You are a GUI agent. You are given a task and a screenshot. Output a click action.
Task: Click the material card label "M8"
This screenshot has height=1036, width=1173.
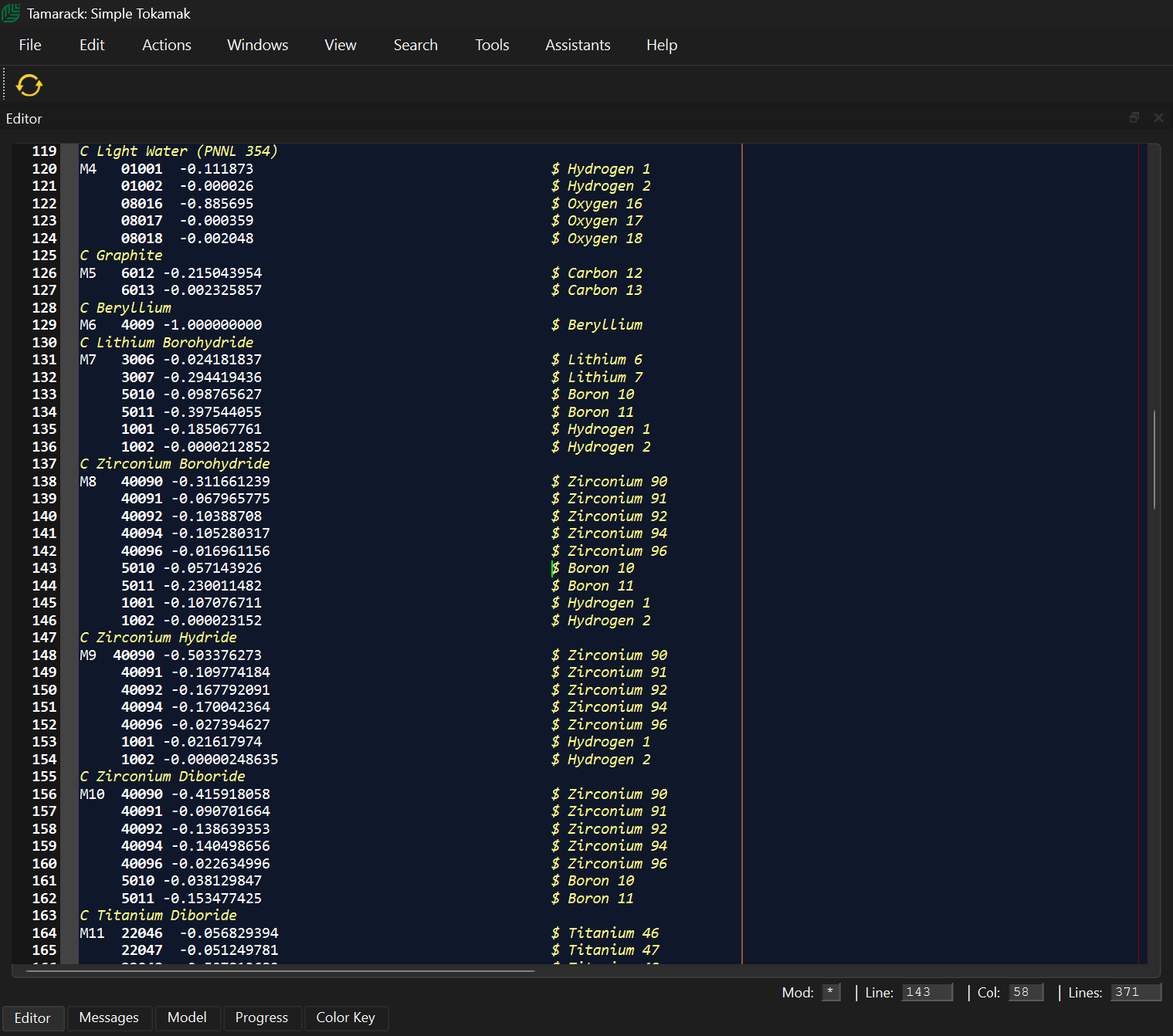point(88,482)
